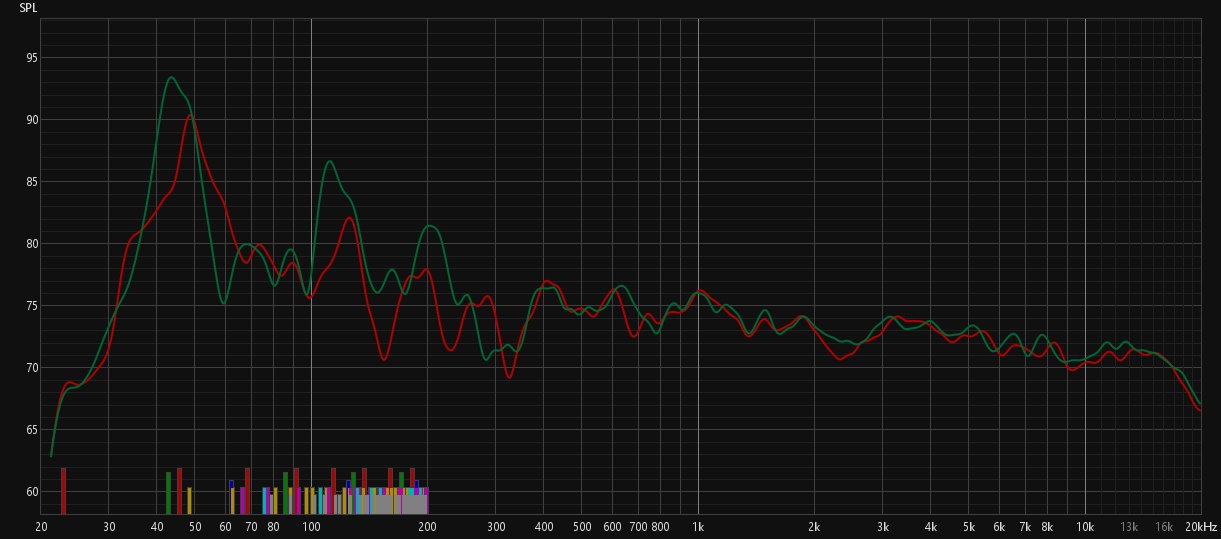Click the green trace's highest peak near 43 Hz

click(x=171, y=78)
